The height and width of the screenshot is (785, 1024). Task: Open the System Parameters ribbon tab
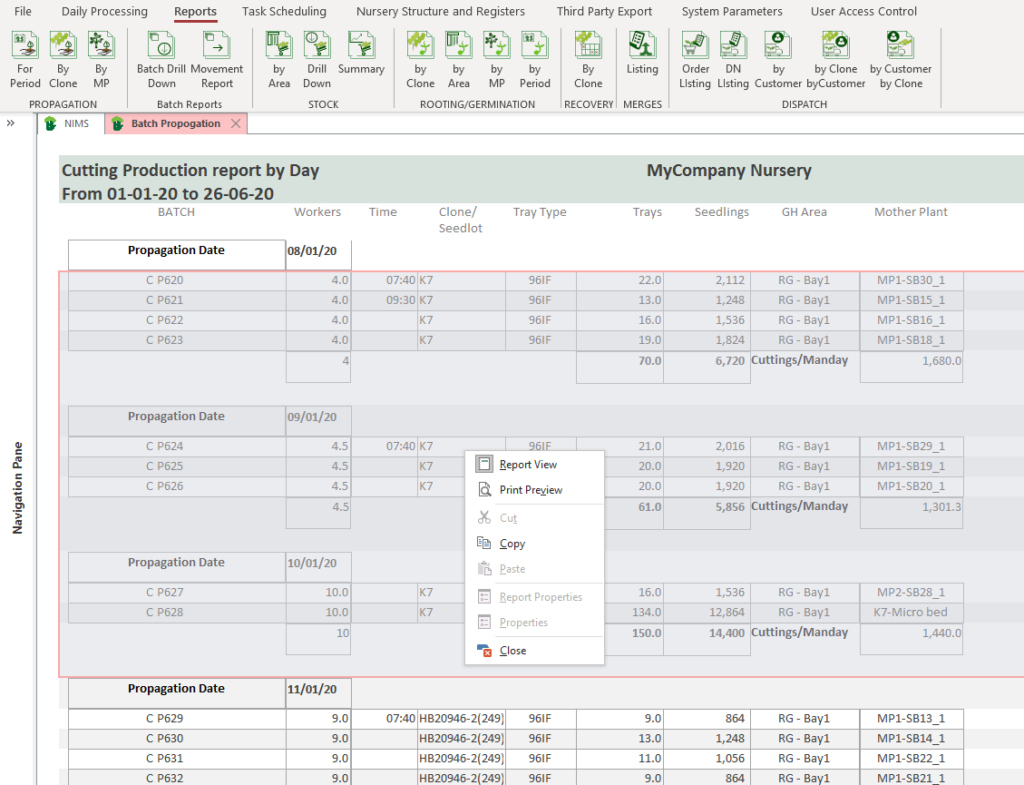click(x=731, y=12)
